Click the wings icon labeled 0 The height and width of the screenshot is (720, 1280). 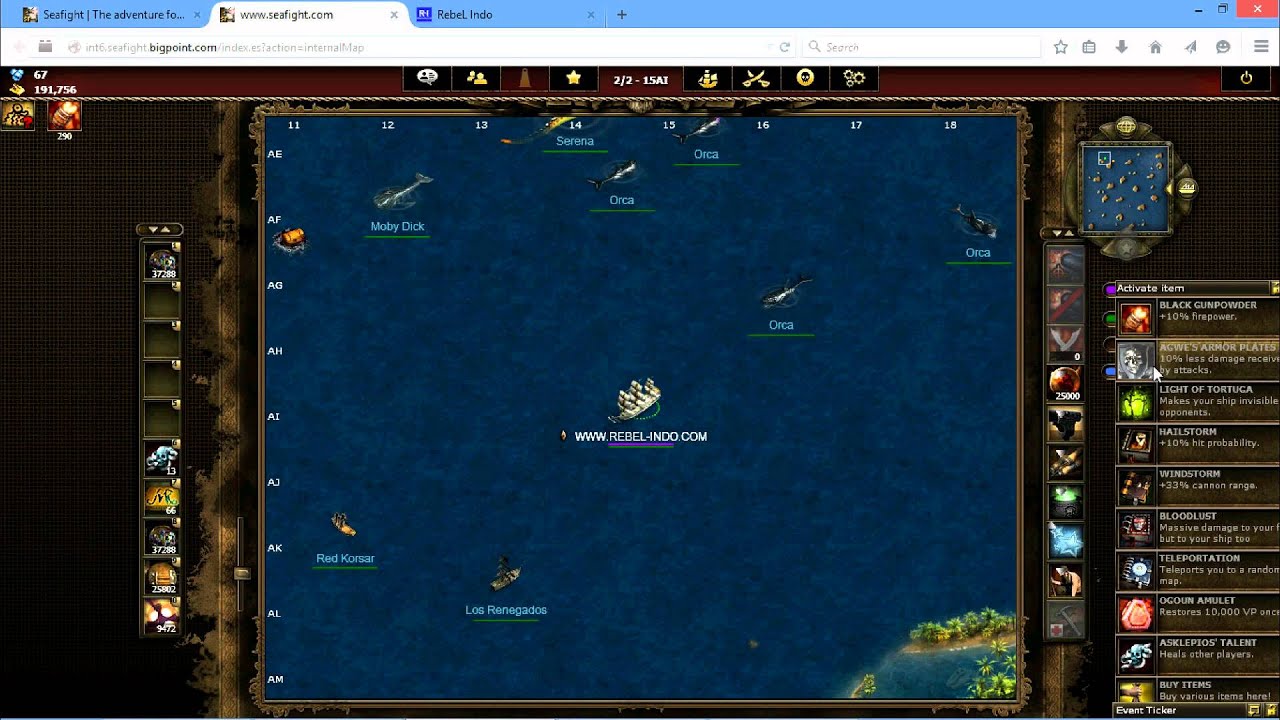[x=1066, y=344]
